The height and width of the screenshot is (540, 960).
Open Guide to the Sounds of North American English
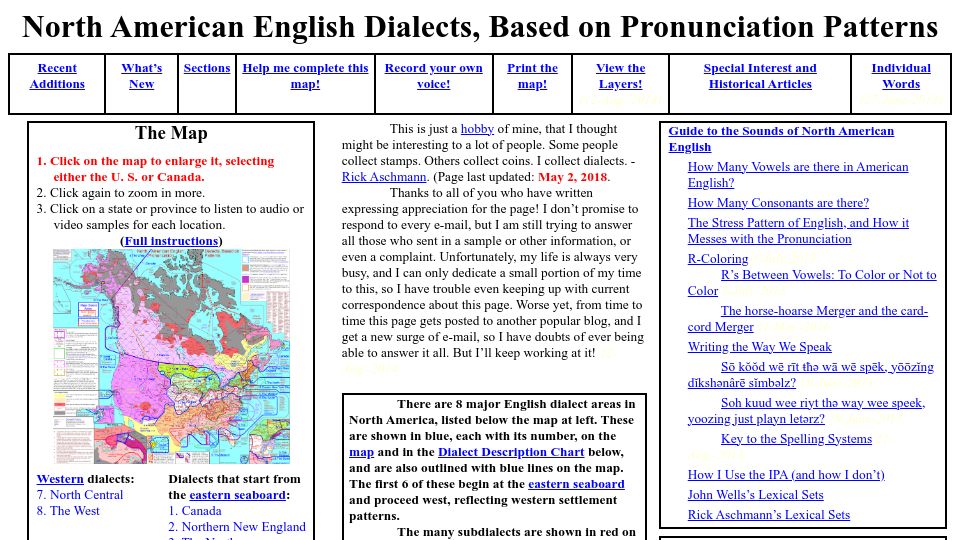[781, 139]
